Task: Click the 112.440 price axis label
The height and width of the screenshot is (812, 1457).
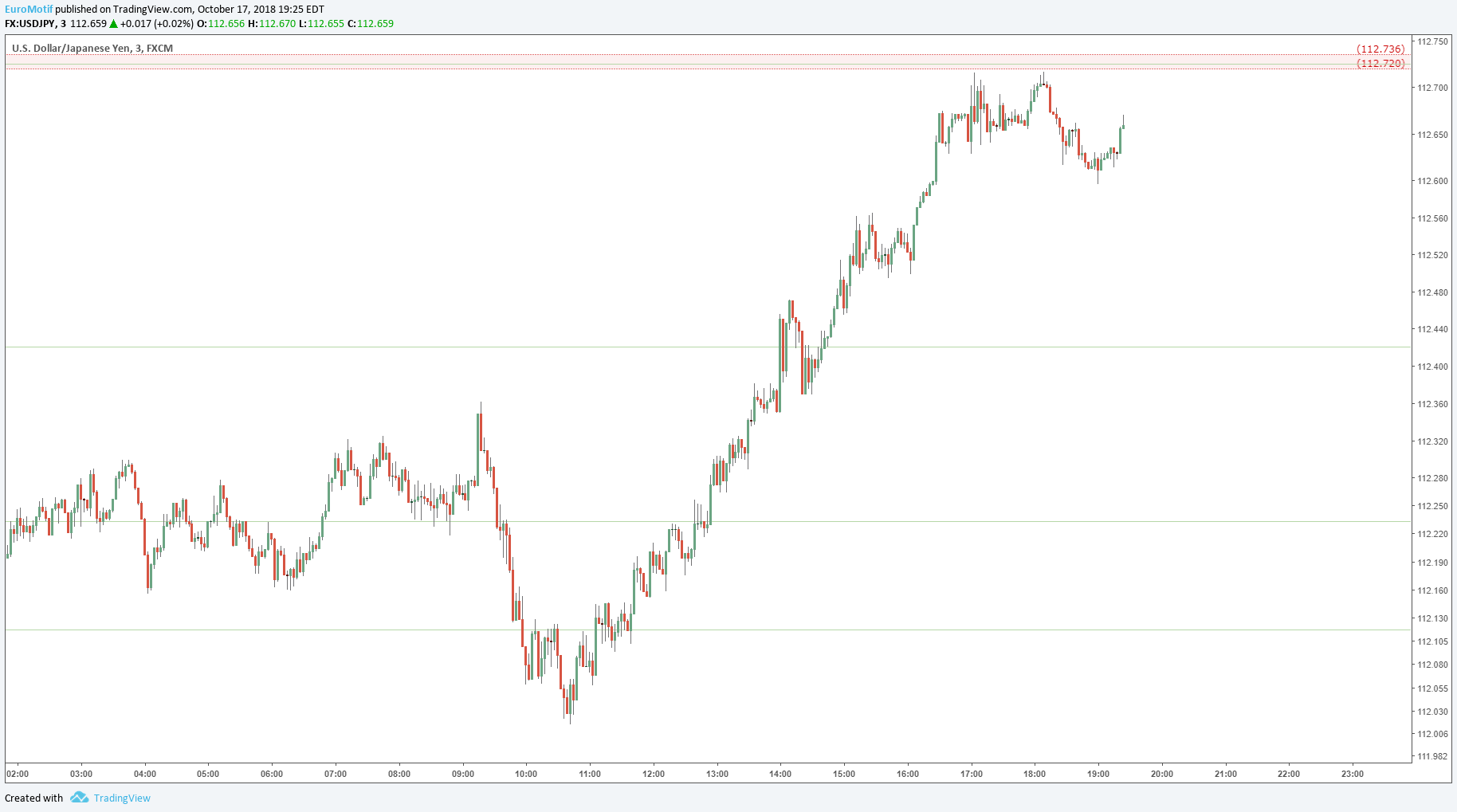Action: tap(1432, 329)
